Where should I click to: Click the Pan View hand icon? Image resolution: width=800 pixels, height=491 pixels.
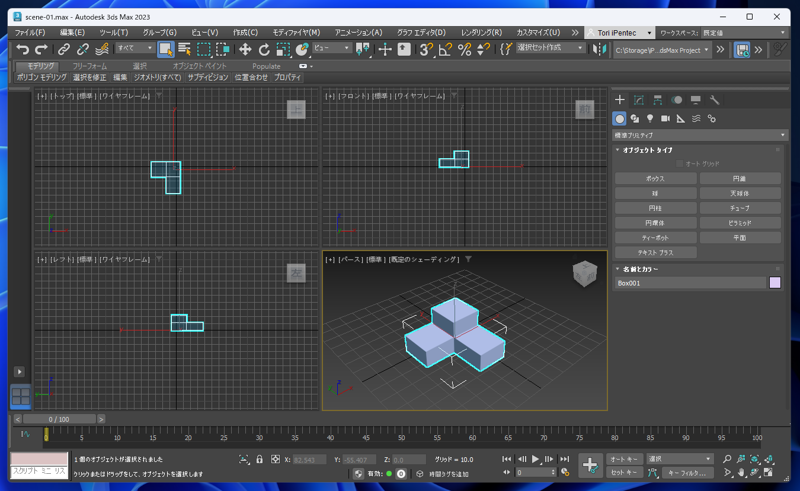741,473
